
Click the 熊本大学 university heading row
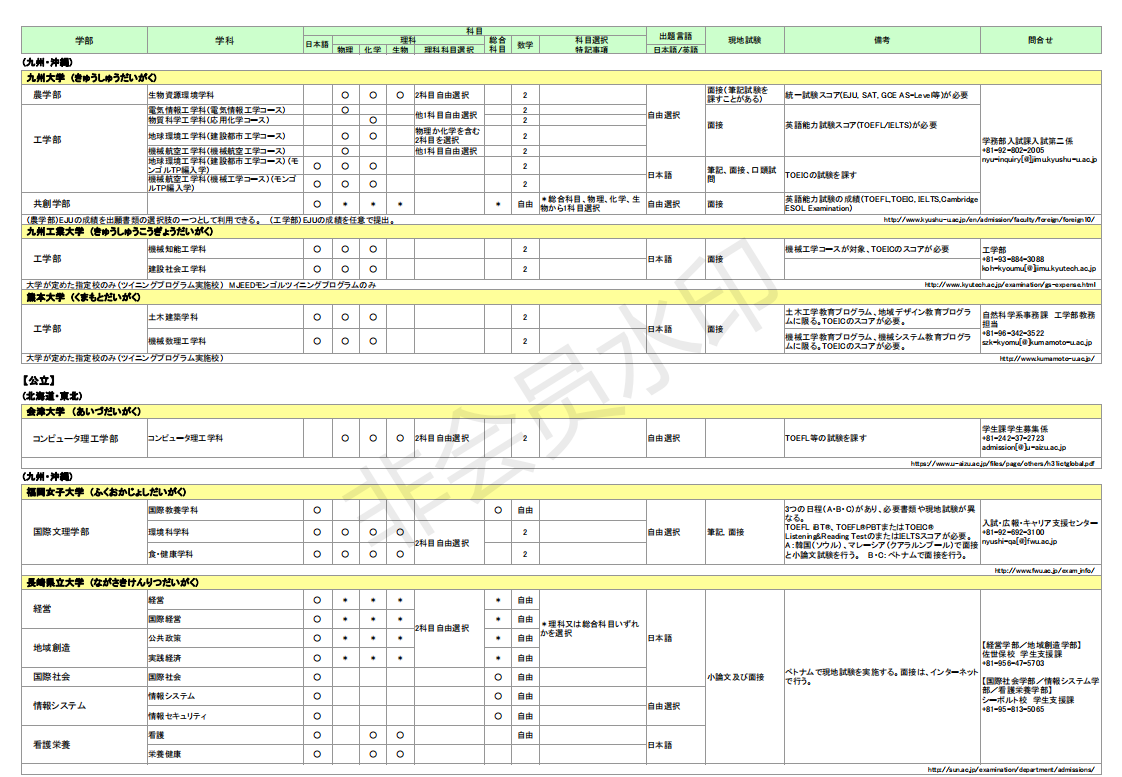point(561,297)
